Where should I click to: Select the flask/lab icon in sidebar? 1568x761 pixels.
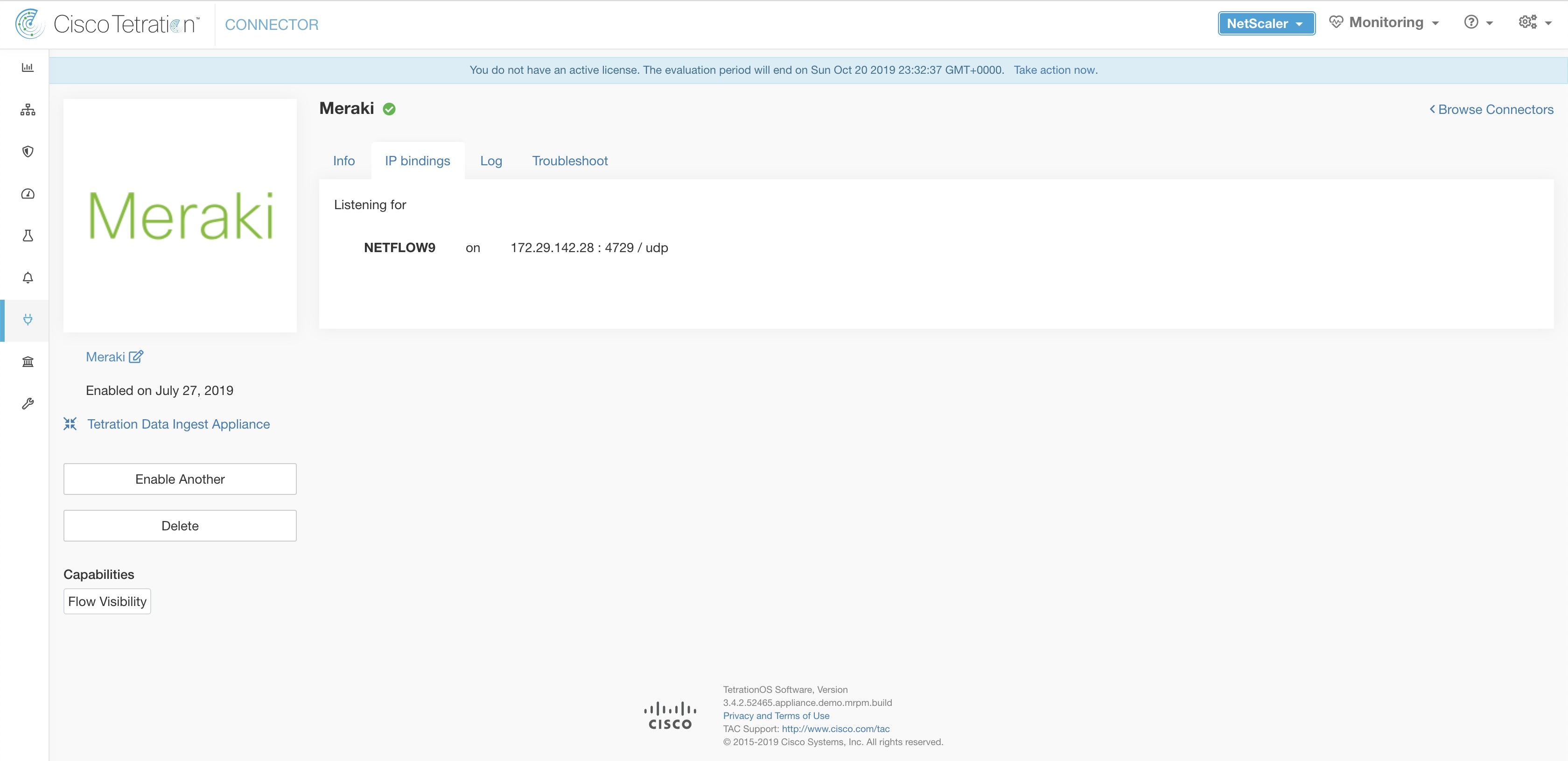coord(27,235)
